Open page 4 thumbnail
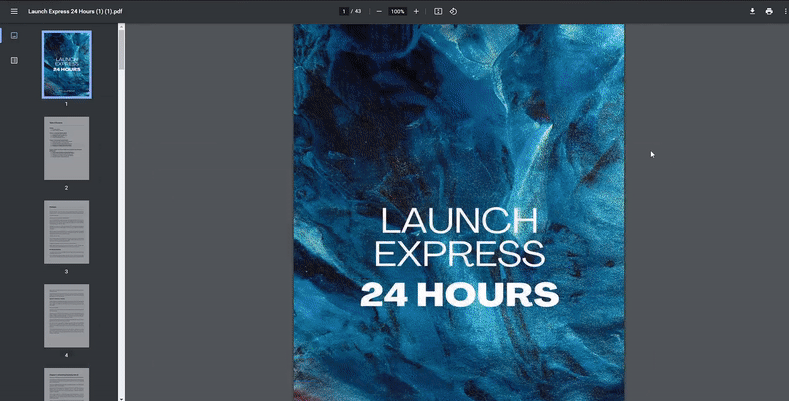 (66, 315)
